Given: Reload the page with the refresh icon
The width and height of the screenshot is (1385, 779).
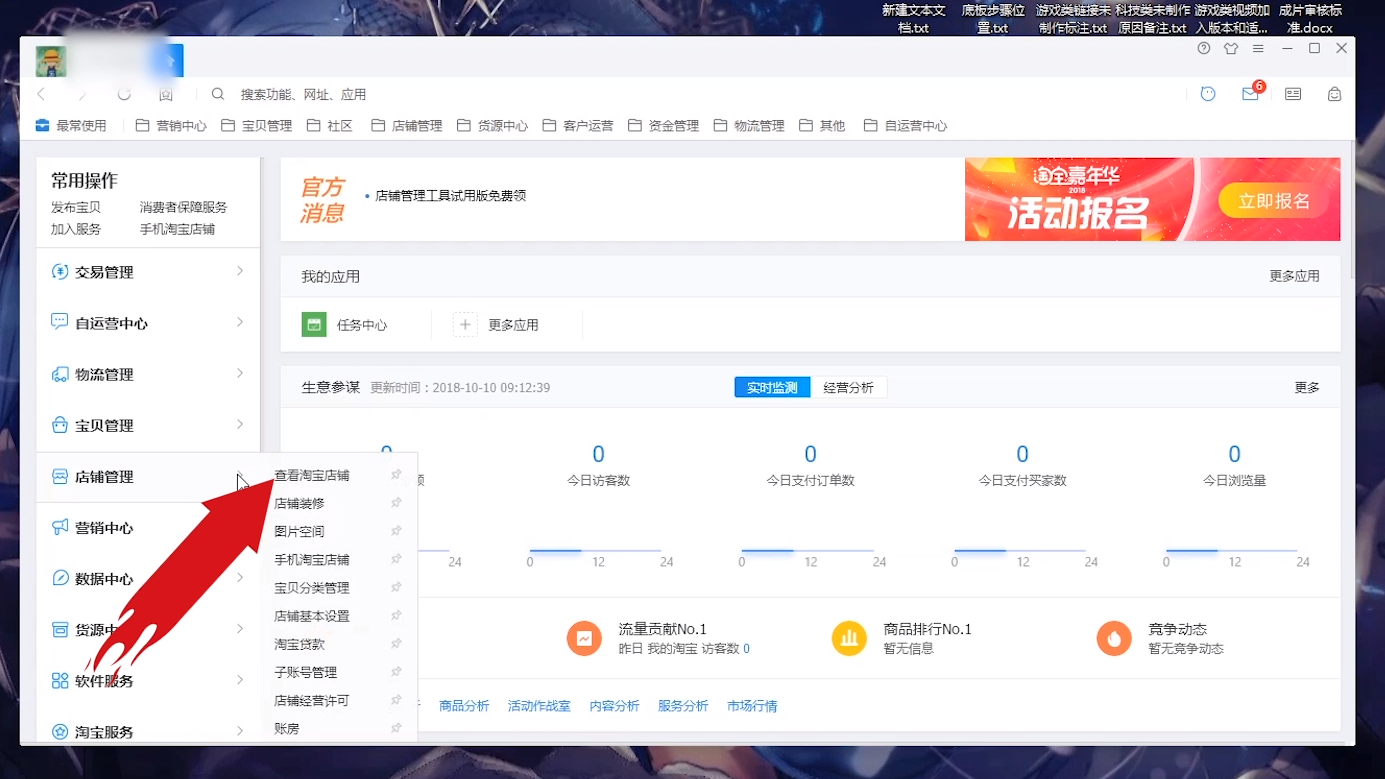Looking at the screenshot, I should 124,94.
